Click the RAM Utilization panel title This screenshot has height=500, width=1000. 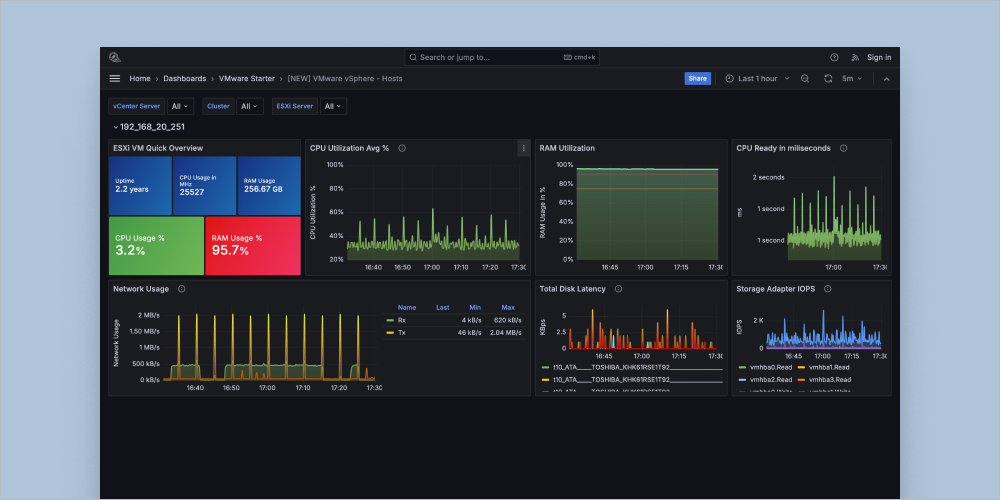pos(567,148)
